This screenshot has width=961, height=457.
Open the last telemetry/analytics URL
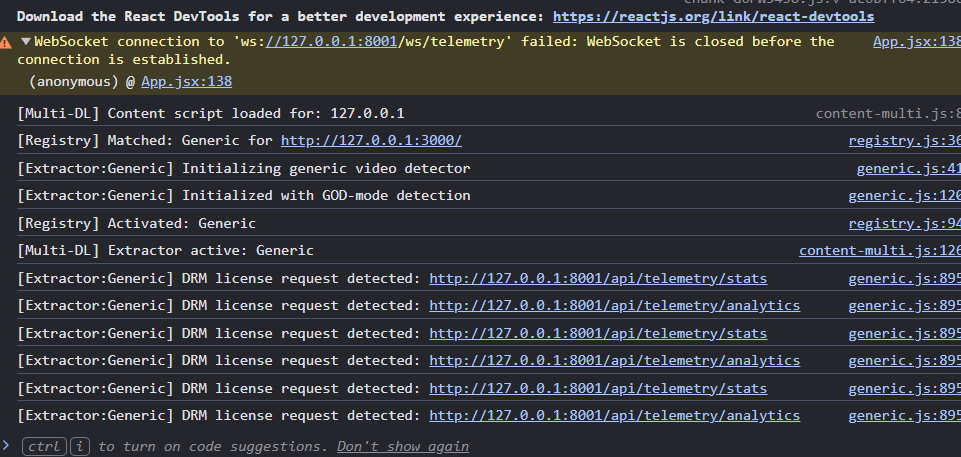(x=615, y=416)
